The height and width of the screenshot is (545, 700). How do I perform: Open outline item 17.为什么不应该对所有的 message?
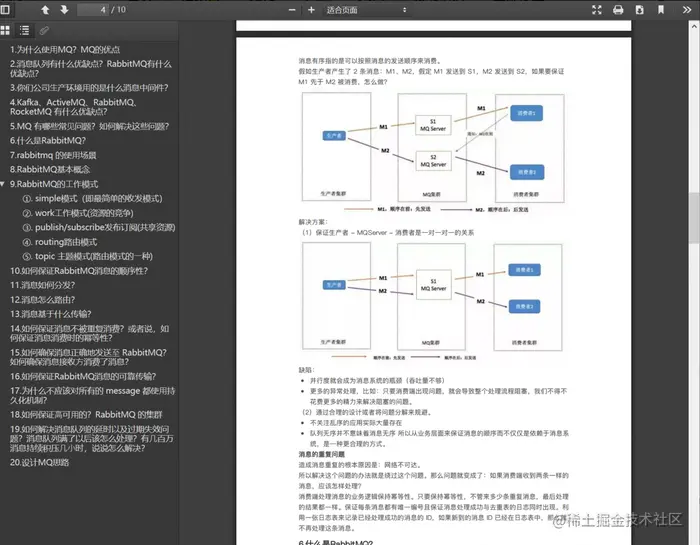pos(92,395)
